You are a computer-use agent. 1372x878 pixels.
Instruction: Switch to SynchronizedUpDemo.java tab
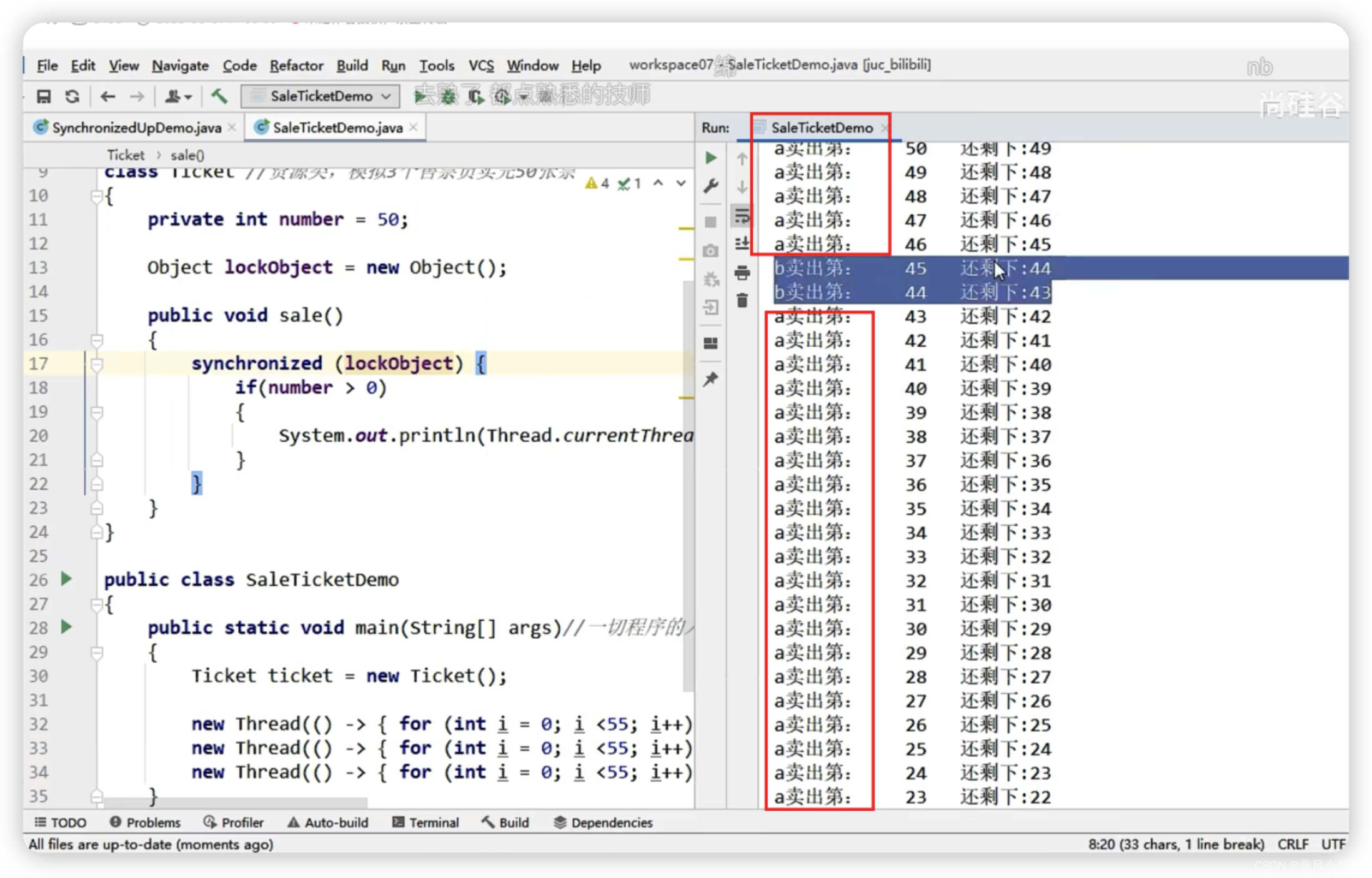tap(130, 128)
